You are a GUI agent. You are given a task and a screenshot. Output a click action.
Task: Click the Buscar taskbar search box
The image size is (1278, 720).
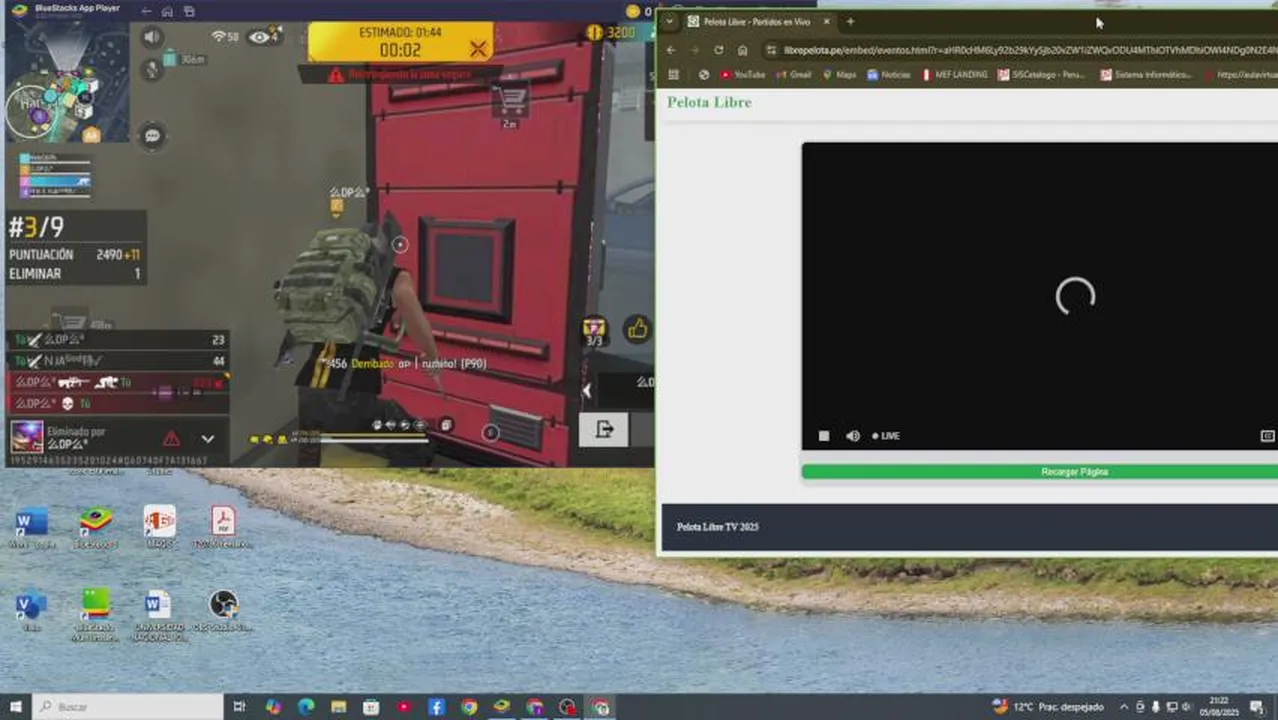pos(129,707)
